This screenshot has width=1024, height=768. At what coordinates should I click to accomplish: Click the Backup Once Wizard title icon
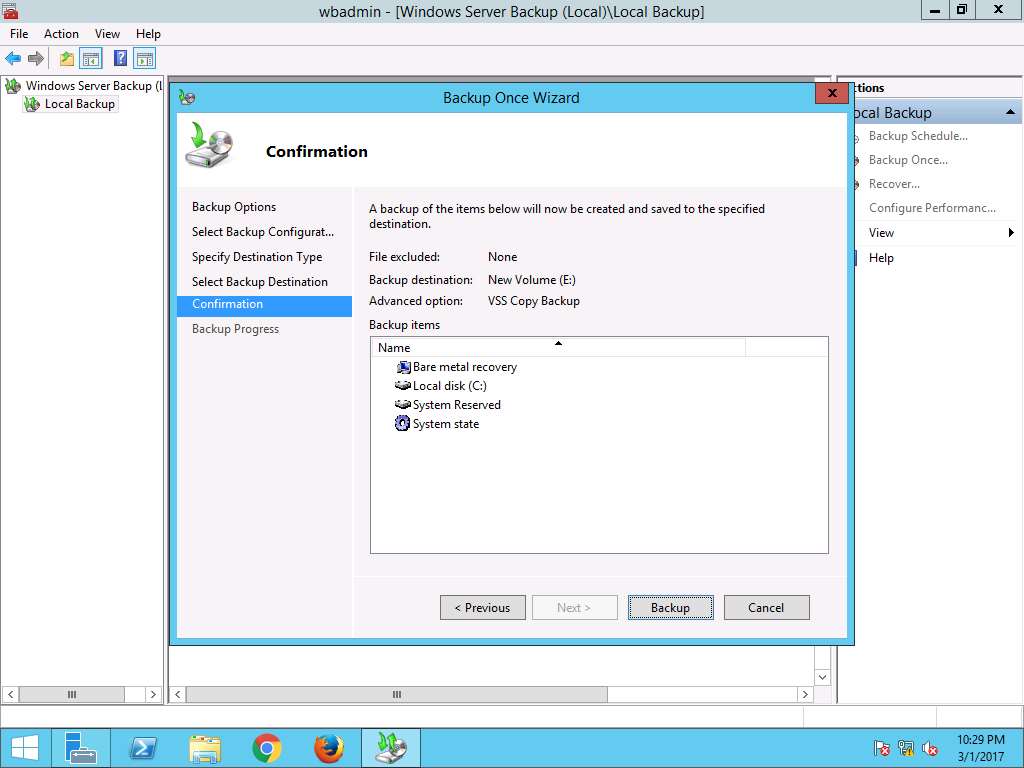pos(187,98)
